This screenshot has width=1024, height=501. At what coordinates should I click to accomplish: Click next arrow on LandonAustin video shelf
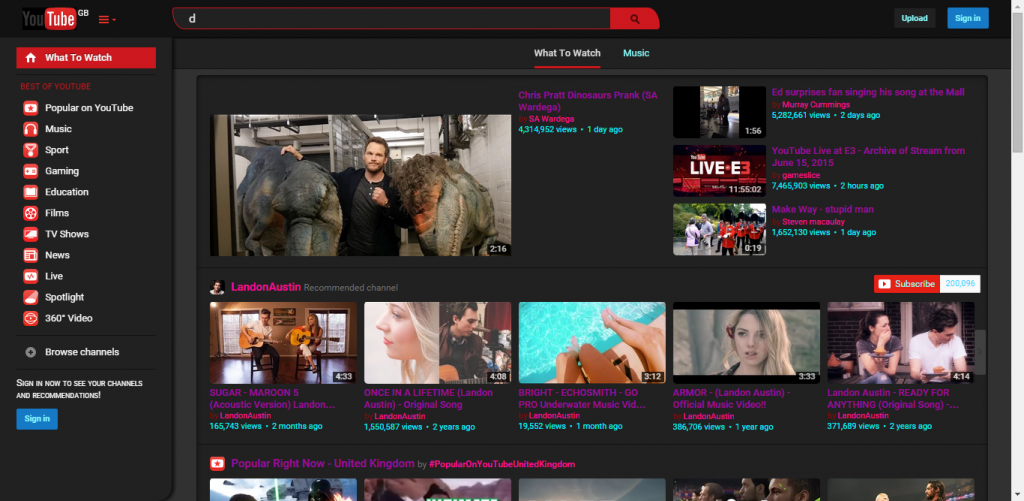coord(980,351)
